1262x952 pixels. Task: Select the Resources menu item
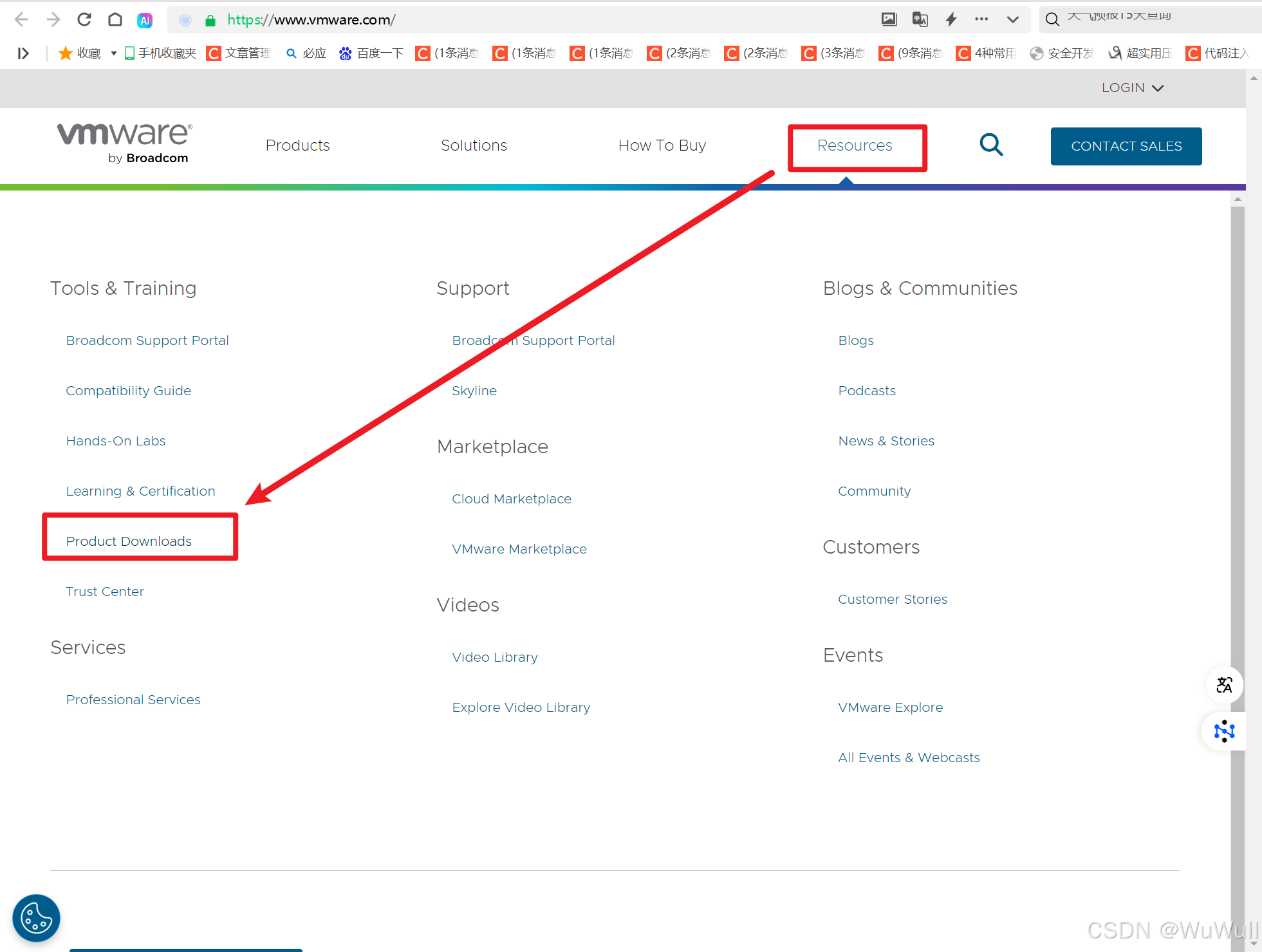854,145
